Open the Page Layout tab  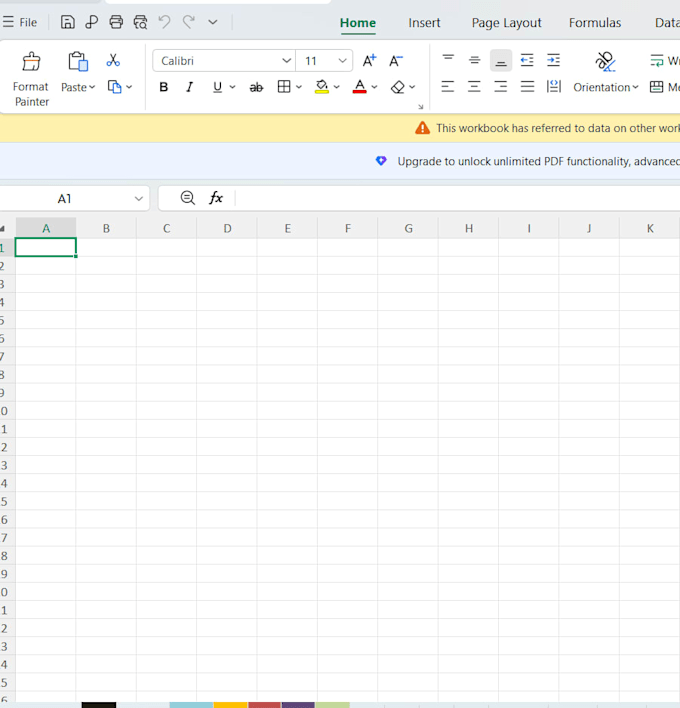click(506, 23)
